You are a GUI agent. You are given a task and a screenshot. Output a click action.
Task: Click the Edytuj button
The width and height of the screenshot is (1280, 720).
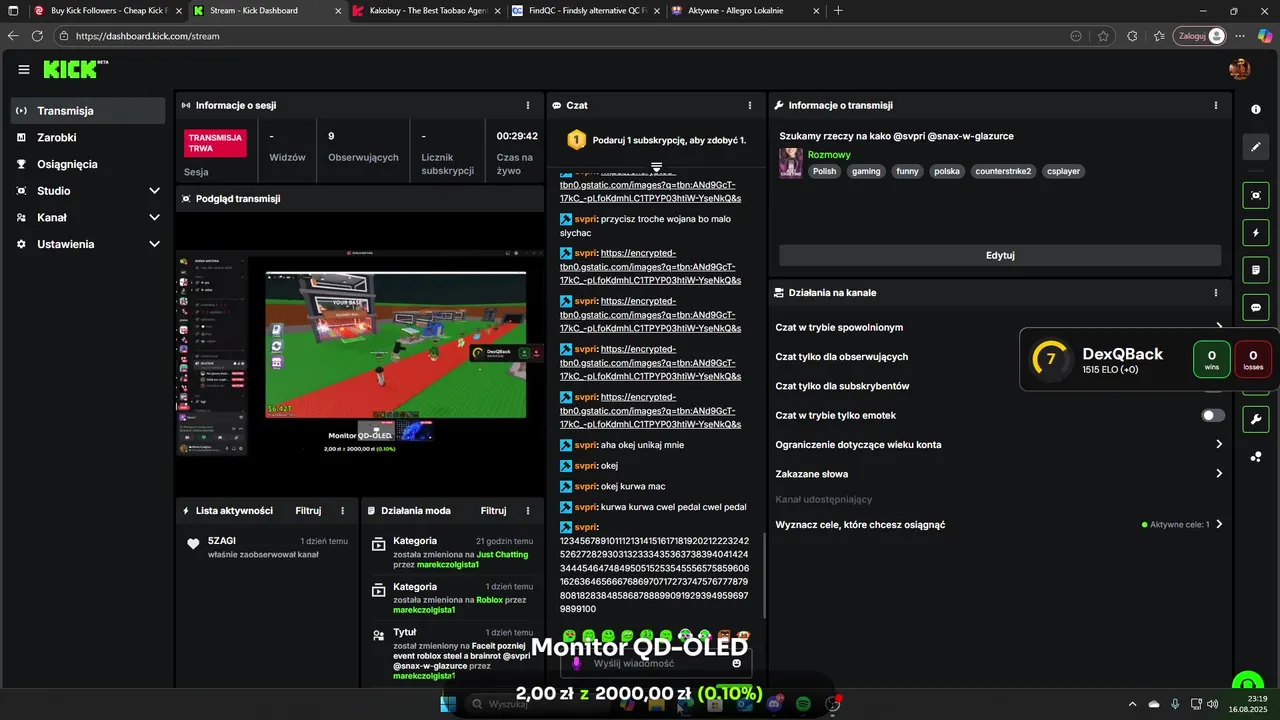pyautogui.click(x=1000, y=255)
